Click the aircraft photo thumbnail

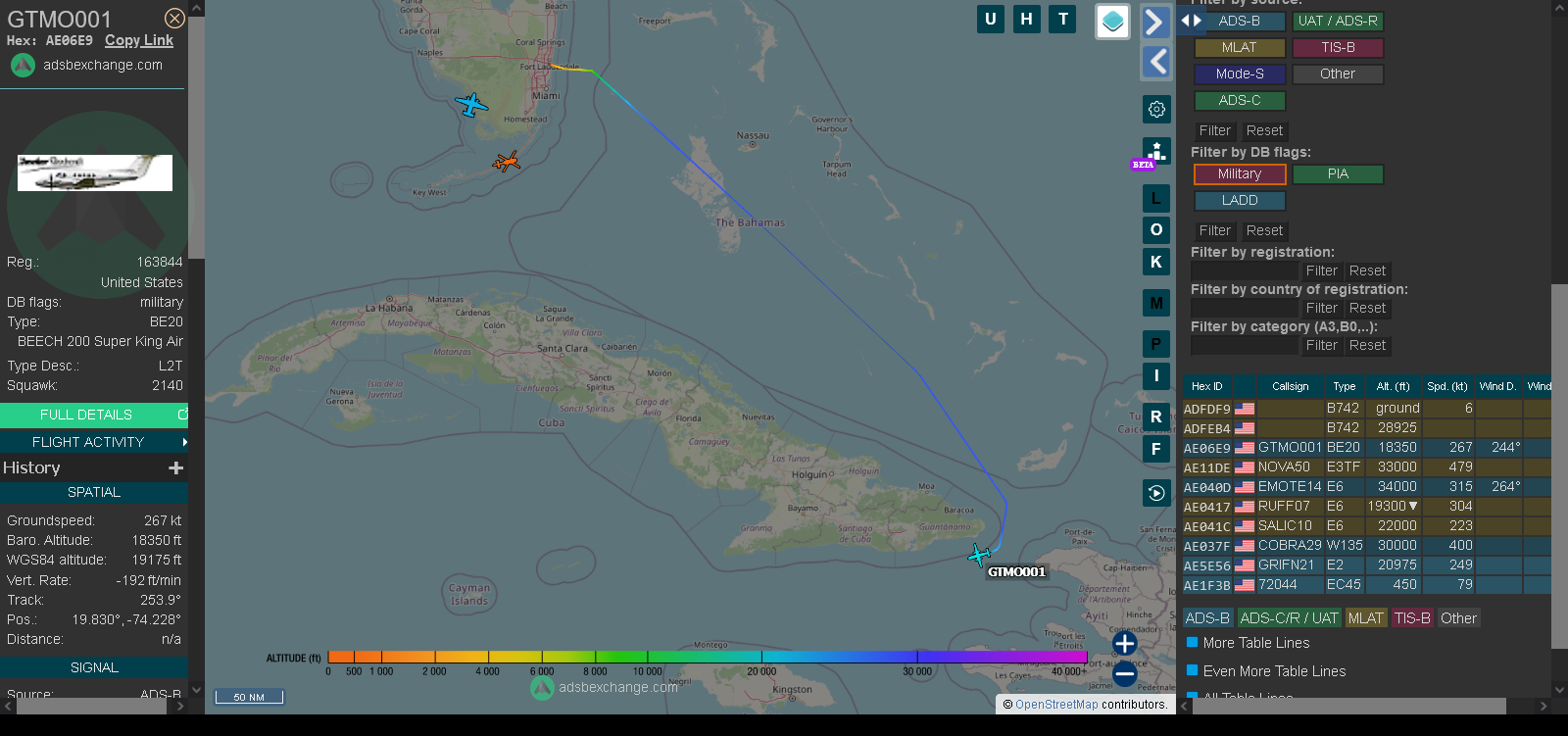pyautogui.click(x=95, y=172)
